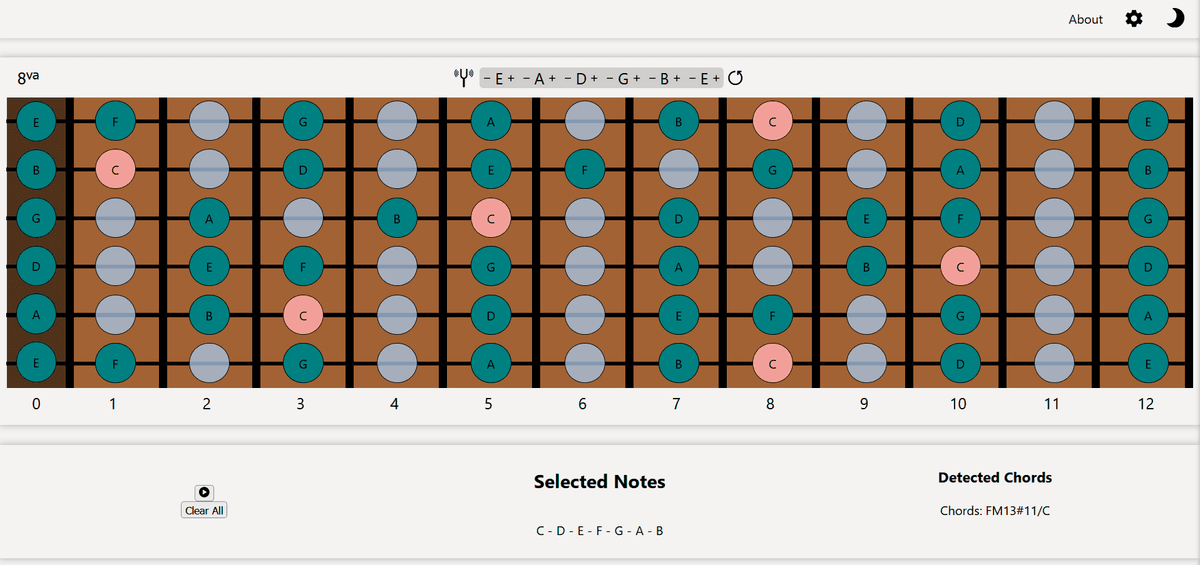Raise the A string tuning with plus
Screen dimensions: 1200x565
click(552, 78)
